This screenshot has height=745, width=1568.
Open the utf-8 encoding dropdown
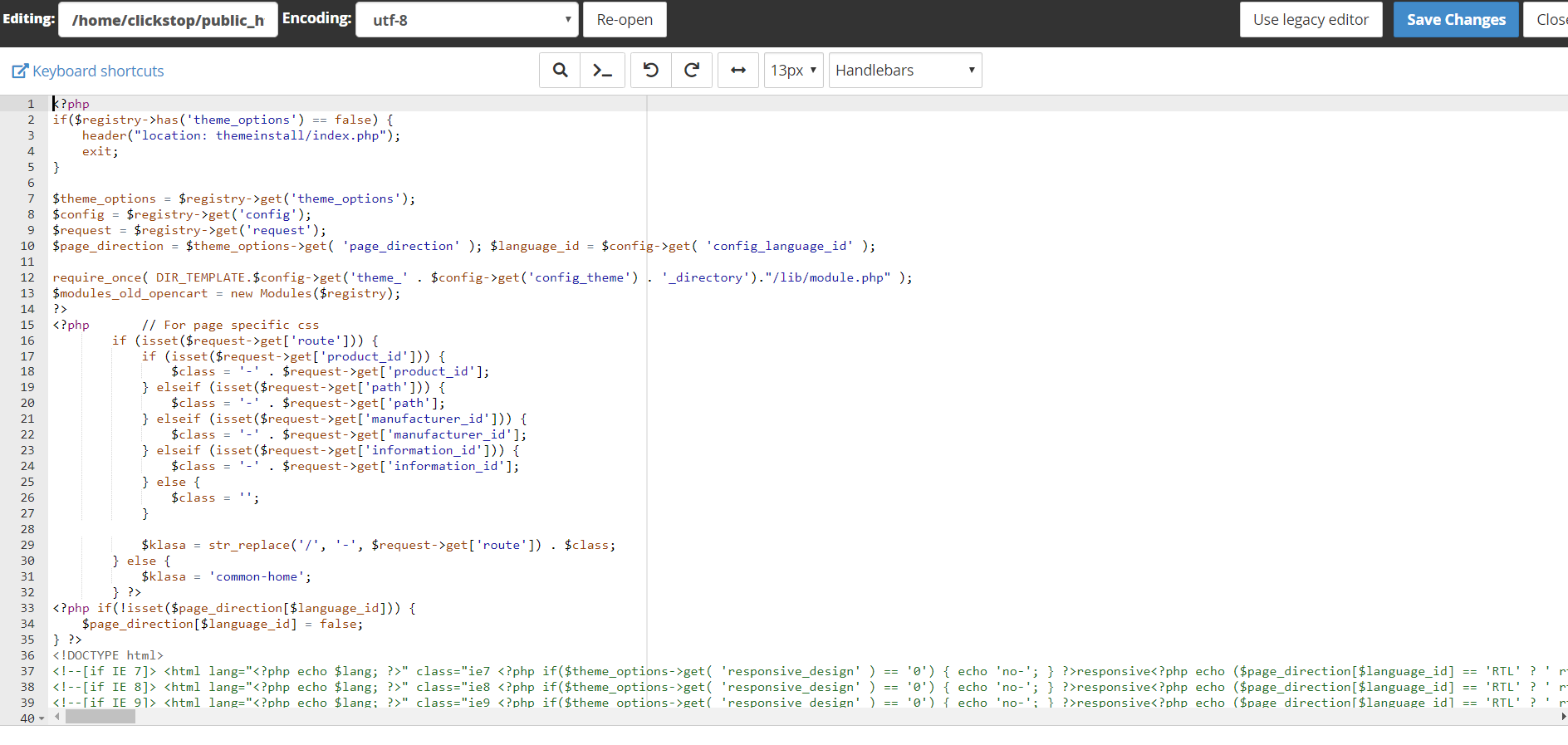[x=467, y=20]
